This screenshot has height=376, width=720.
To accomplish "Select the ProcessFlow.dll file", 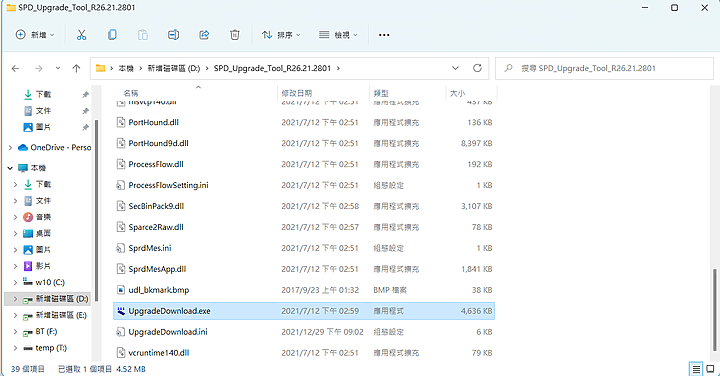I will pyautogui.click(x=304, y=164).
